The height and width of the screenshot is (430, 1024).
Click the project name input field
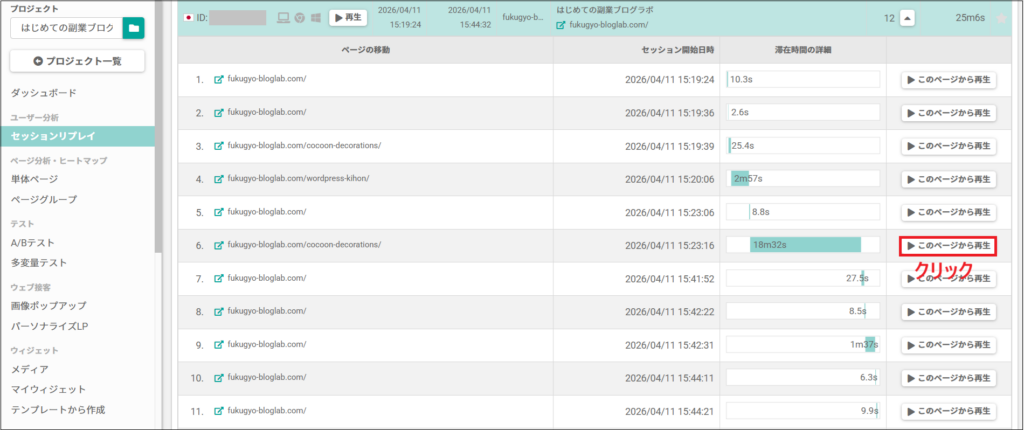coord(65,28)
